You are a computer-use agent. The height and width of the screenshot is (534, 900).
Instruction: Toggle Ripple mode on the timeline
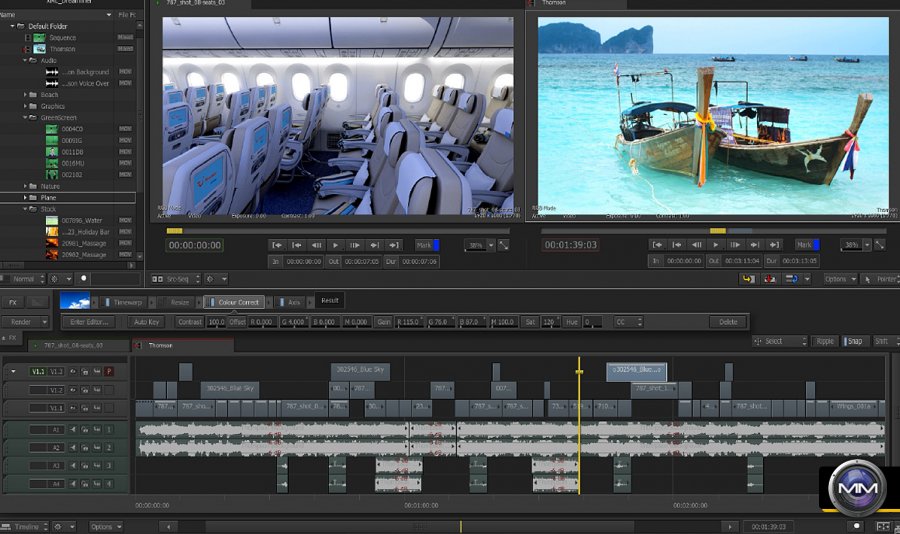[824, 342]
